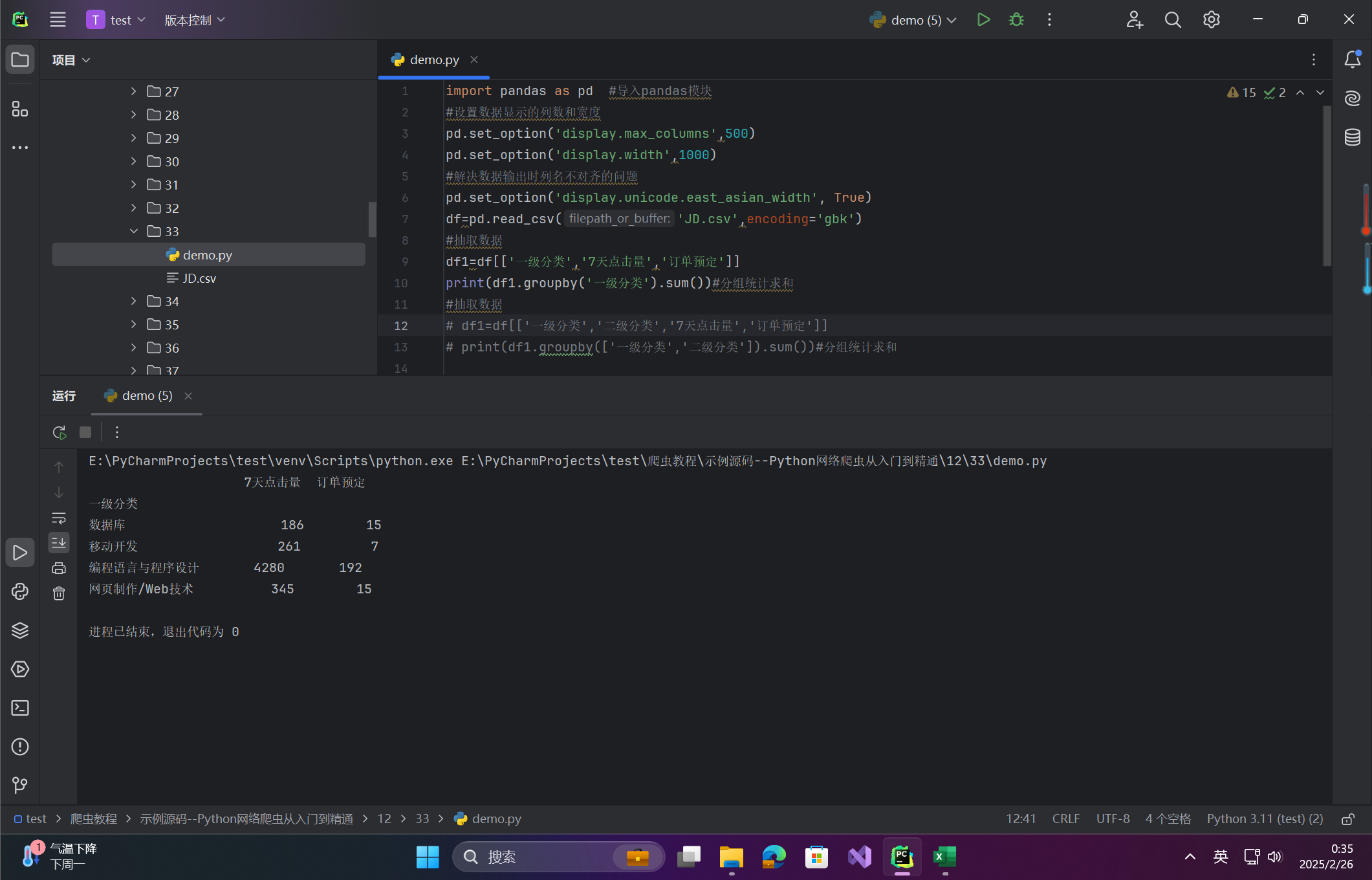The image size is (1372, 880).
Task: Close the demo (5) run tab
Action: [188, 396]
